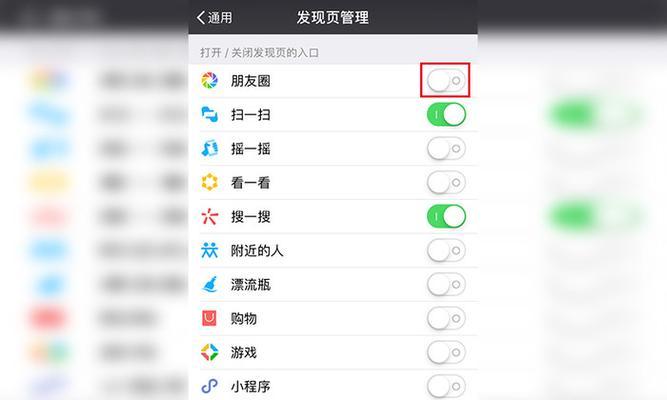Tap the 购物 red shopping bag icon
The height and width of the screenshot is (400, 667).
pos(209,318)
